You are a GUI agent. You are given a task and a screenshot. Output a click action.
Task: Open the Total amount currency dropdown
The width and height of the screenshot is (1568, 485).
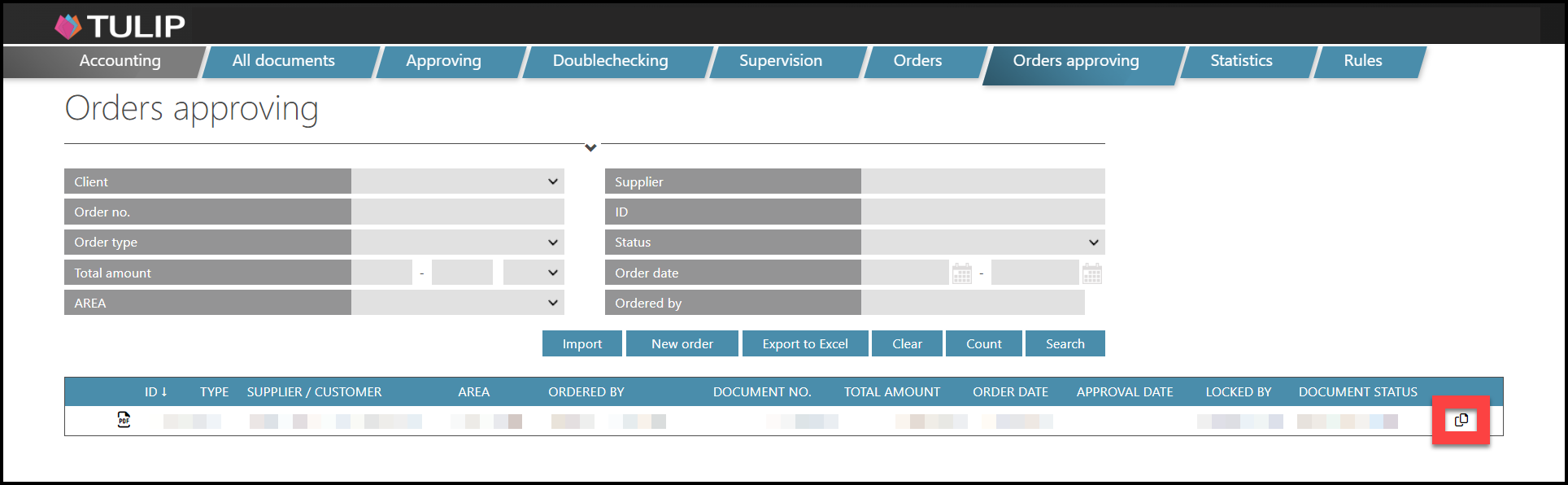533,273
